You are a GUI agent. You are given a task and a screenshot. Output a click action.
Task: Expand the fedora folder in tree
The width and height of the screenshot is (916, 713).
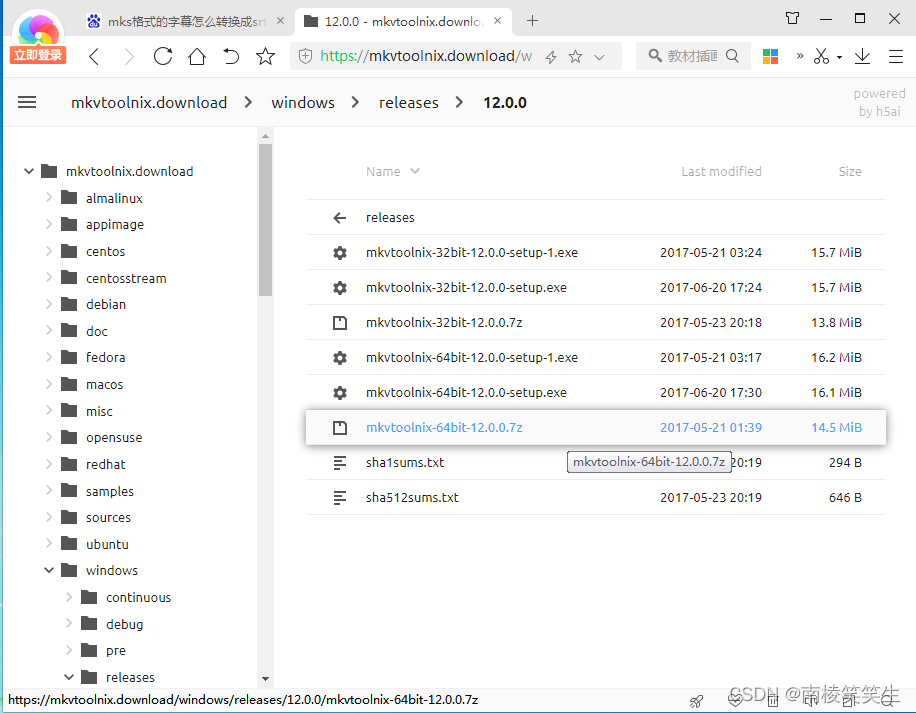[x=49, y=357]
